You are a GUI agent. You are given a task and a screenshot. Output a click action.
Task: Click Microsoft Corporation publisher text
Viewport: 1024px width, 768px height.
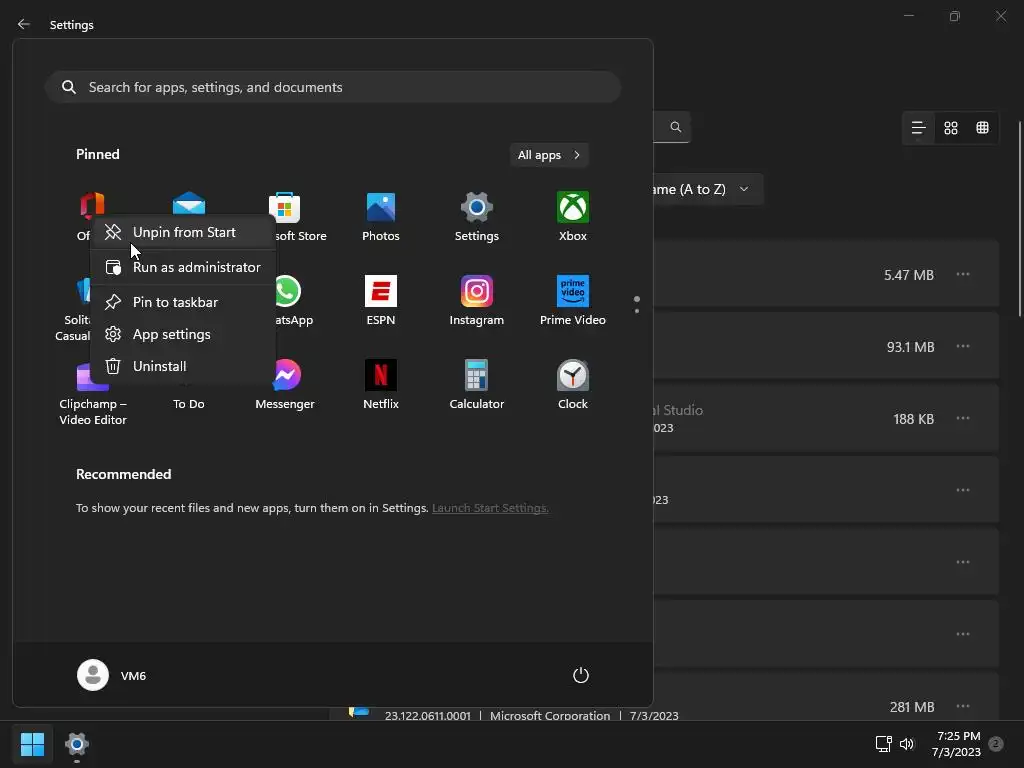(550, 716)
